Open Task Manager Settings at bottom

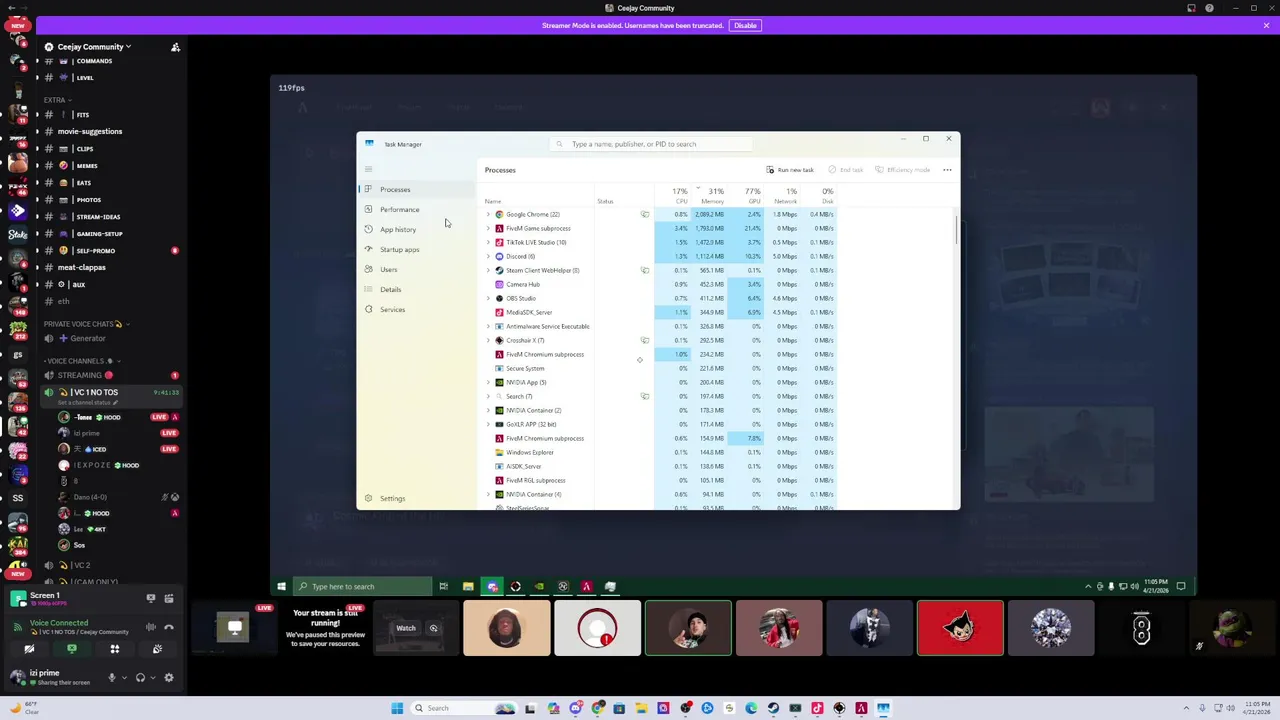pyautogui.click(x=415, y=498)
